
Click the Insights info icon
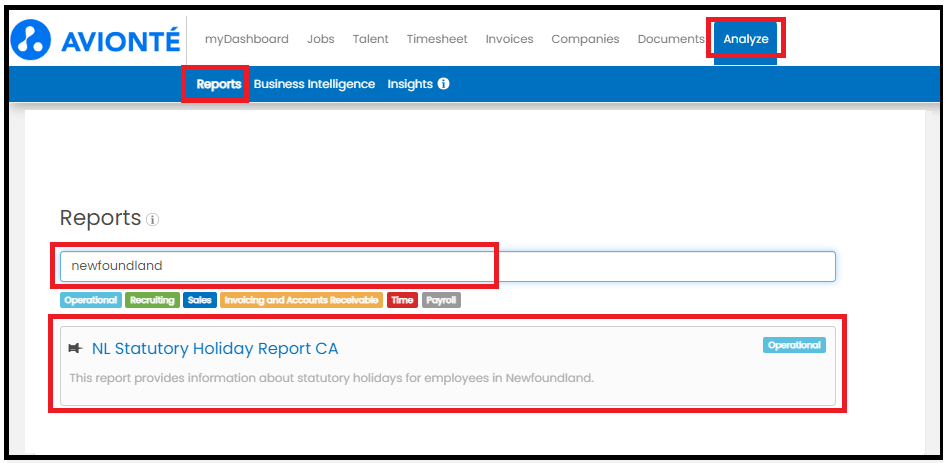(x=443, y=84)
